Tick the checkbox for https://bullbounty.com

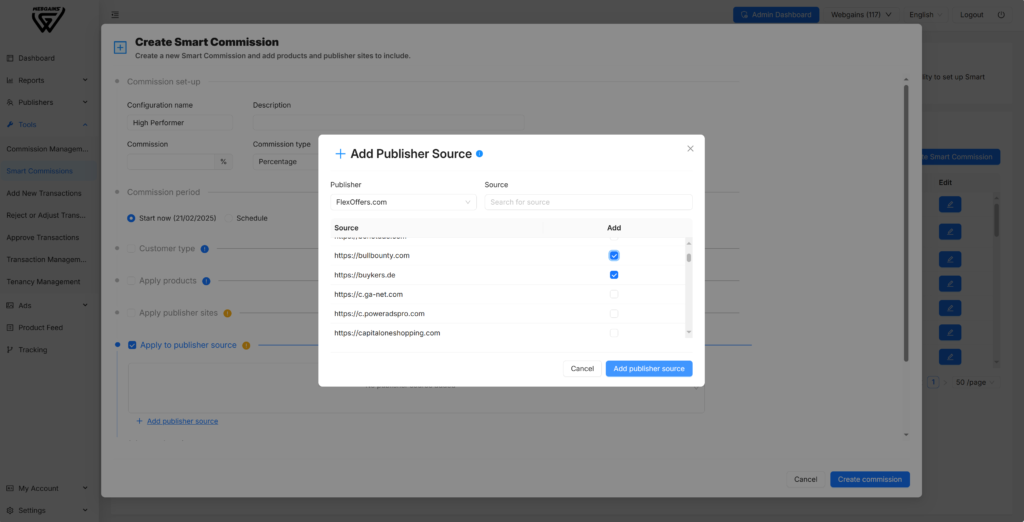pos(614,255)
